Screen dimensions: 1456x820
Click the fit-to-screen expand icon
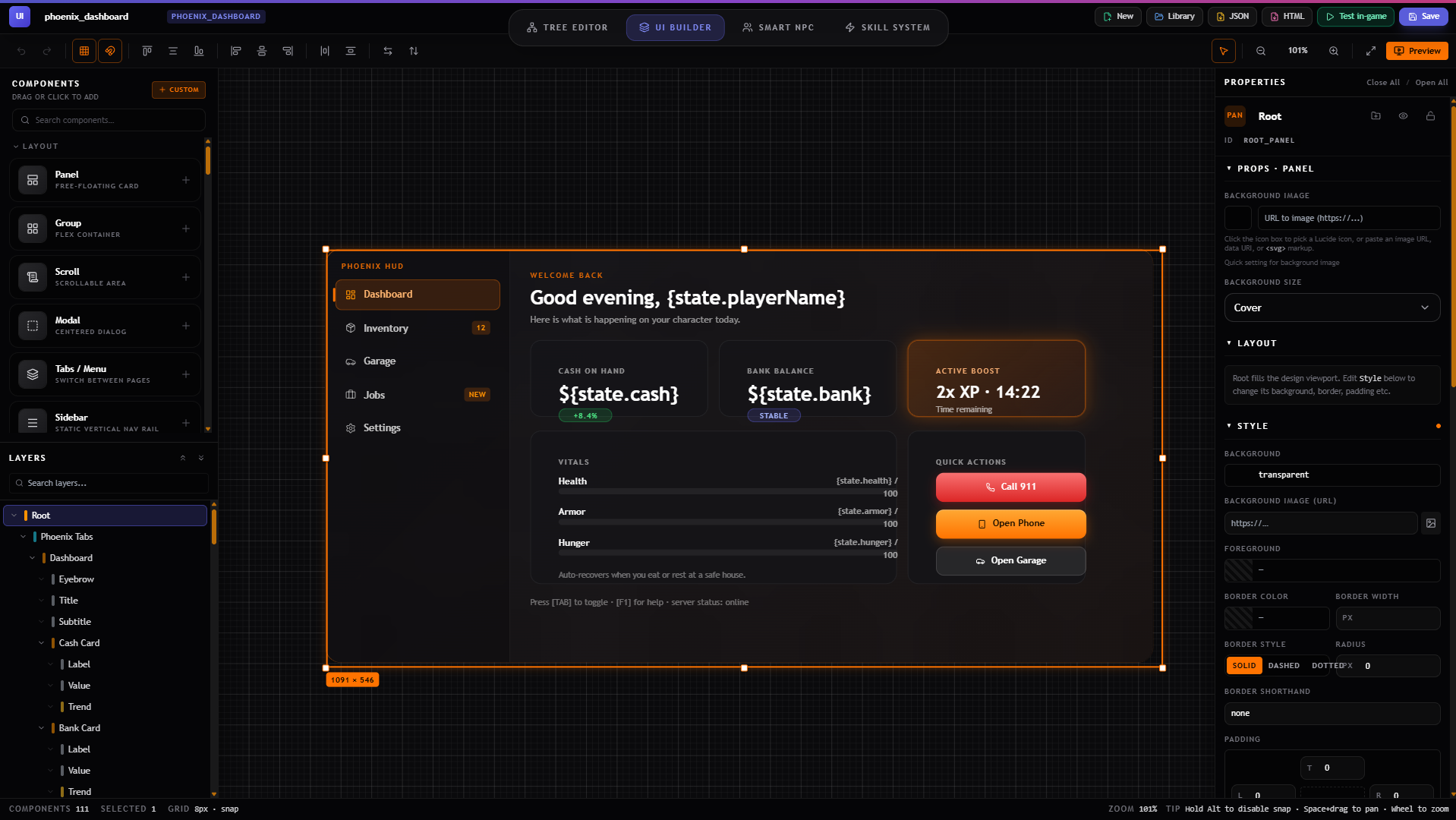1371,51
